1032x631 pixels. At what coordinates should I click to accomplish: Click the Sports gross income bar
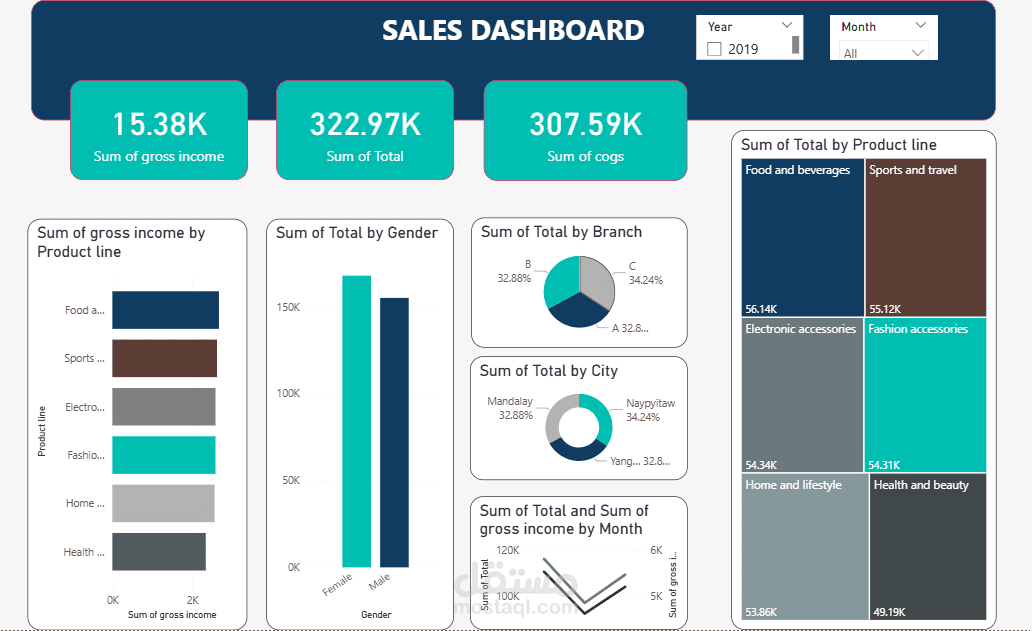[165, 359]
